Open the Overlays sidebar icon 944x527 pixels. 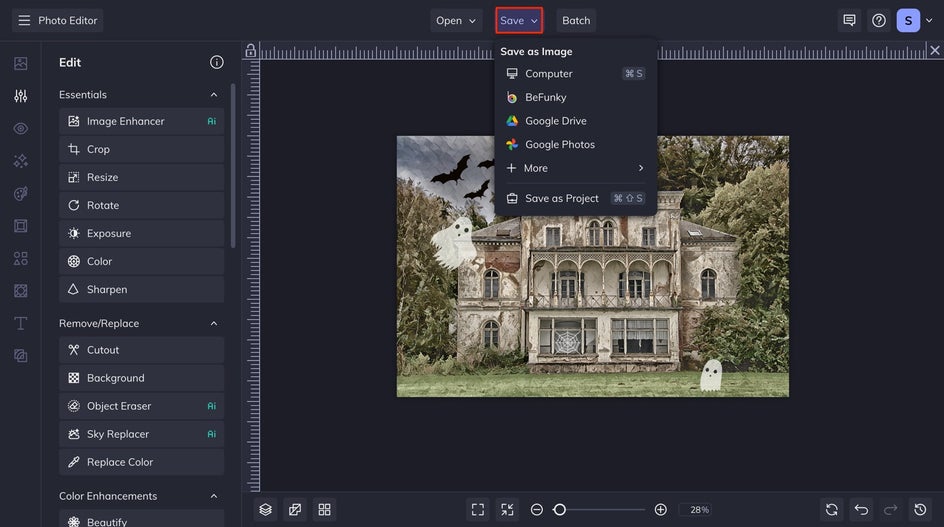(x=20, y=291)
